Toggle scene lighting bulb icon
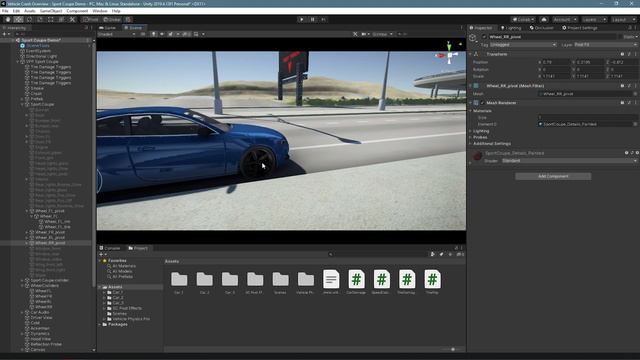This screenshot has width=640, height=360. [x=153, y=34]
